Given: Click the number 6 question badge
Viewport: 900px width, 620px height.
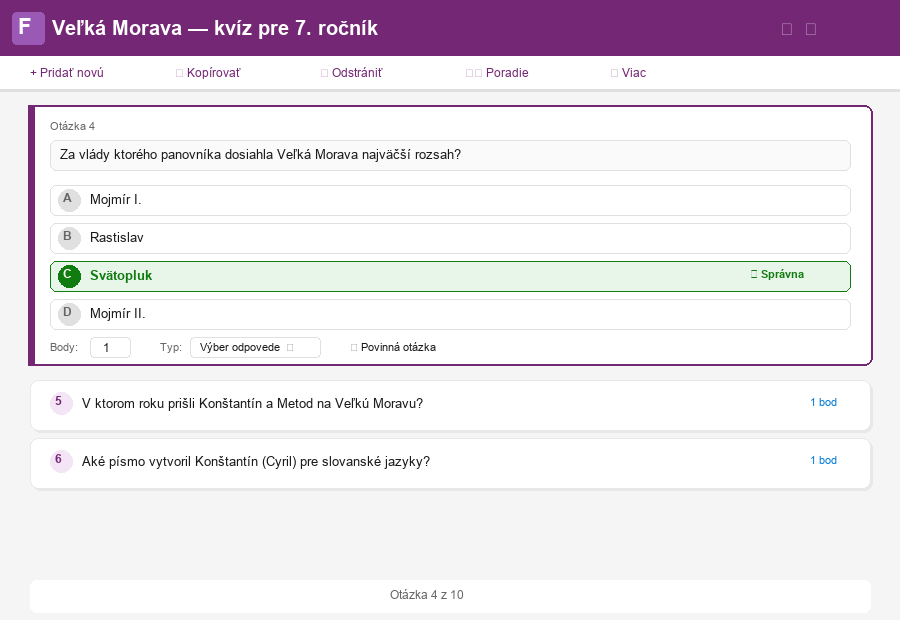Looking at the screenshot, I should click(61, 461).
